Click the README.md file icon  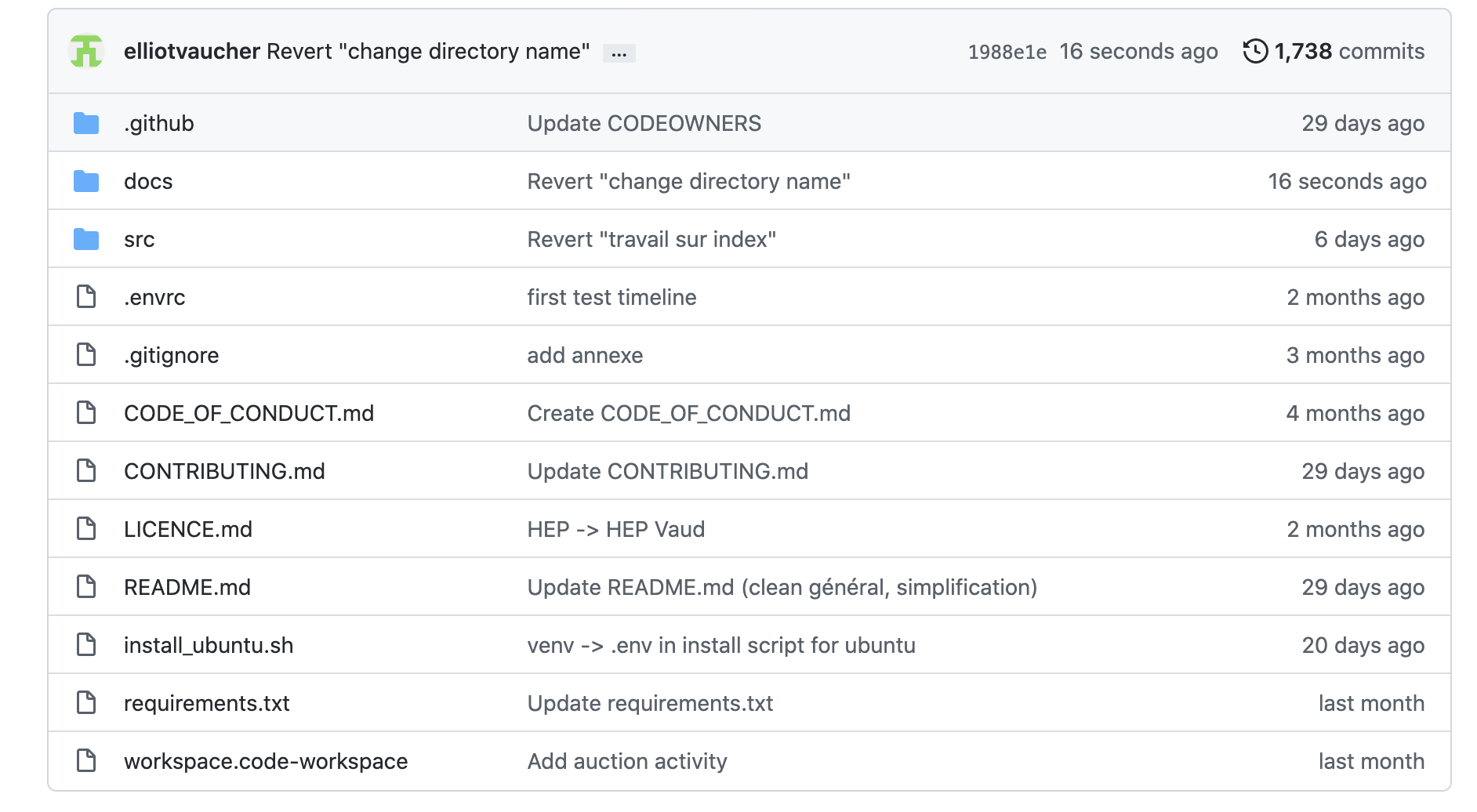coord(86,587)
